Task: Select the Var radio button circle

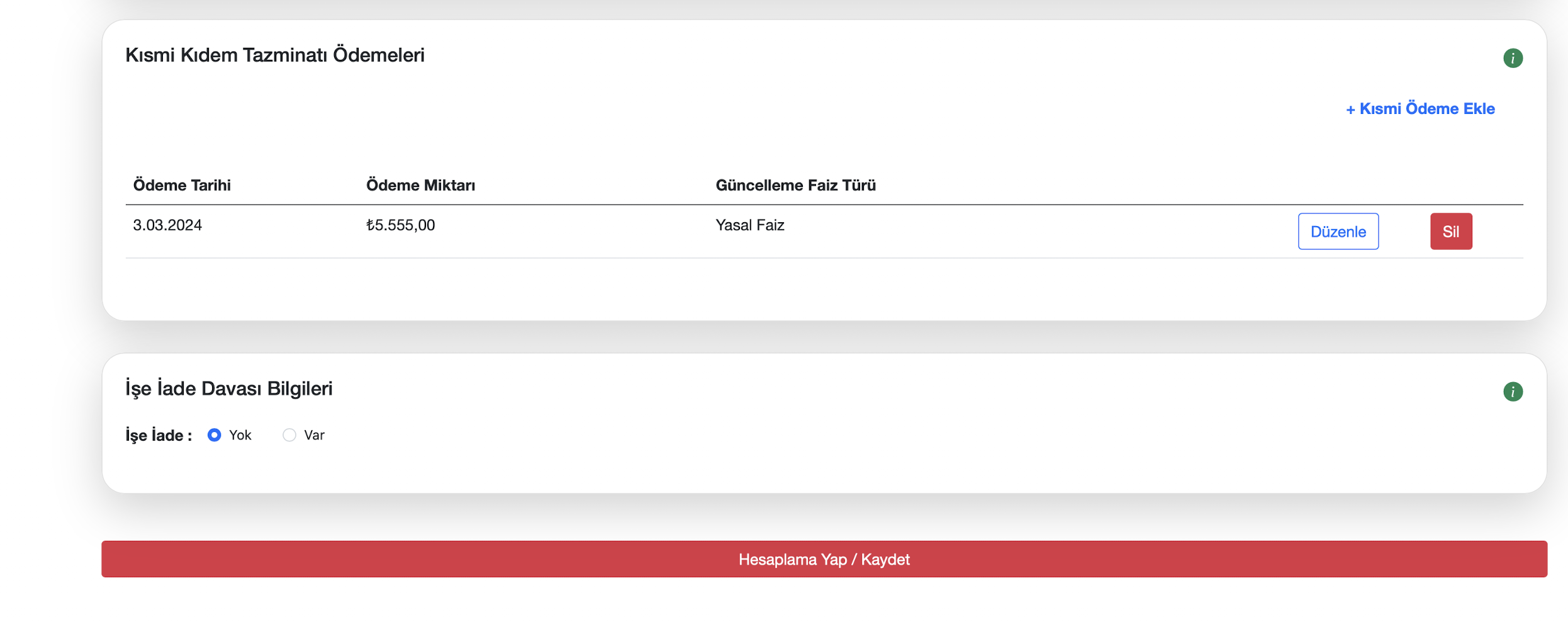Action: coord(289,435)
